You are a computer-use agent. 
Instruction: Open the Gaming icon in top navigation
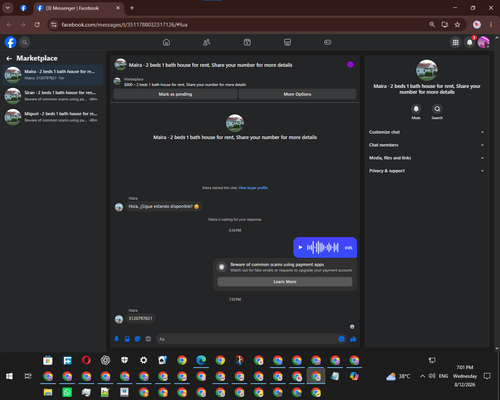click(328, 42)
